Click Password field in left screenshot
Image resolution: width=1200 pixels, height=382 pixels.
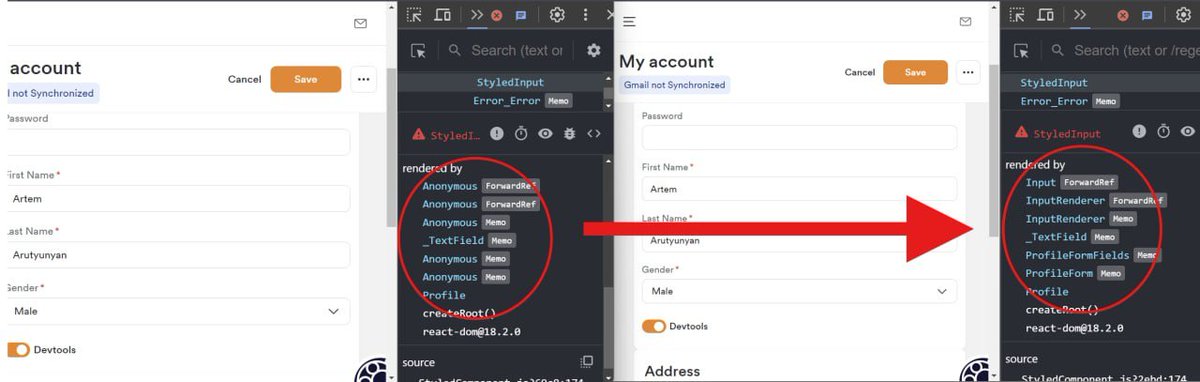point(178,142)
